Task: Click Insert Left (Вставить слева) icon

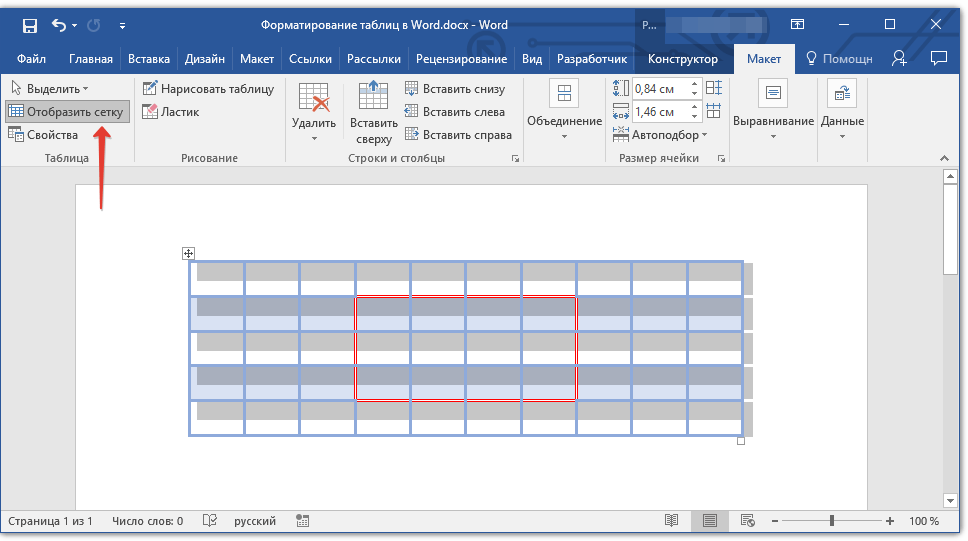Action: pos(411,112)
